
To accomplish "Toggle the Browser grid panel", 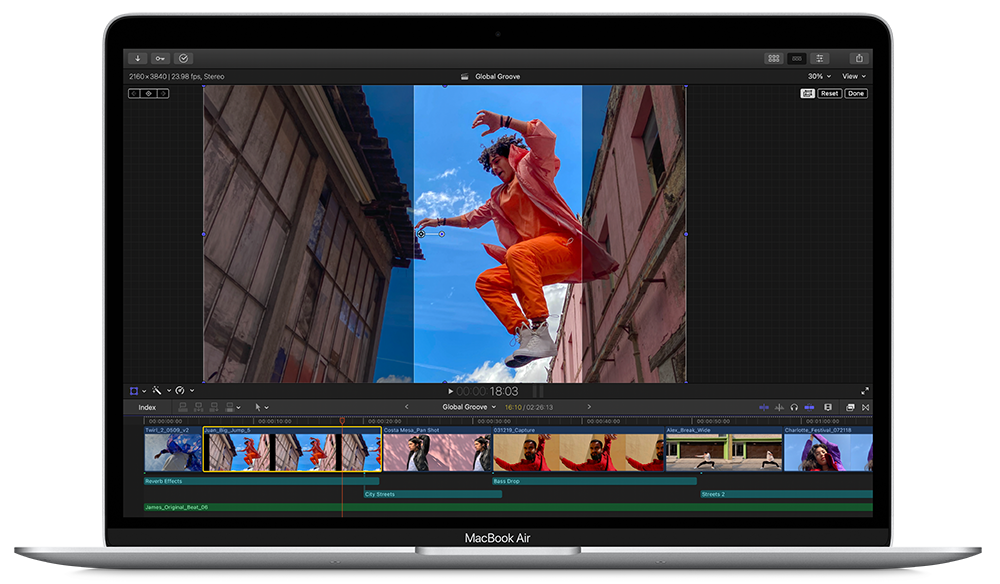I will pos(774,58).
